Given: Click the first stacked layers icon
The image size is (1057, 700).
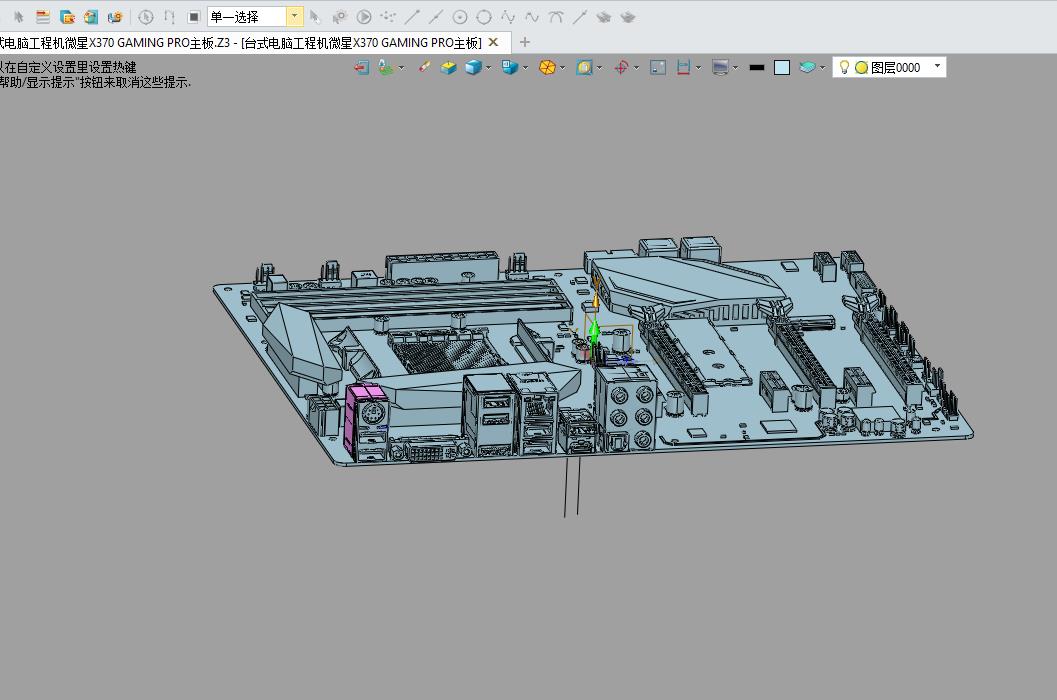Looking at the screenshot, I should tap(603, 17).
